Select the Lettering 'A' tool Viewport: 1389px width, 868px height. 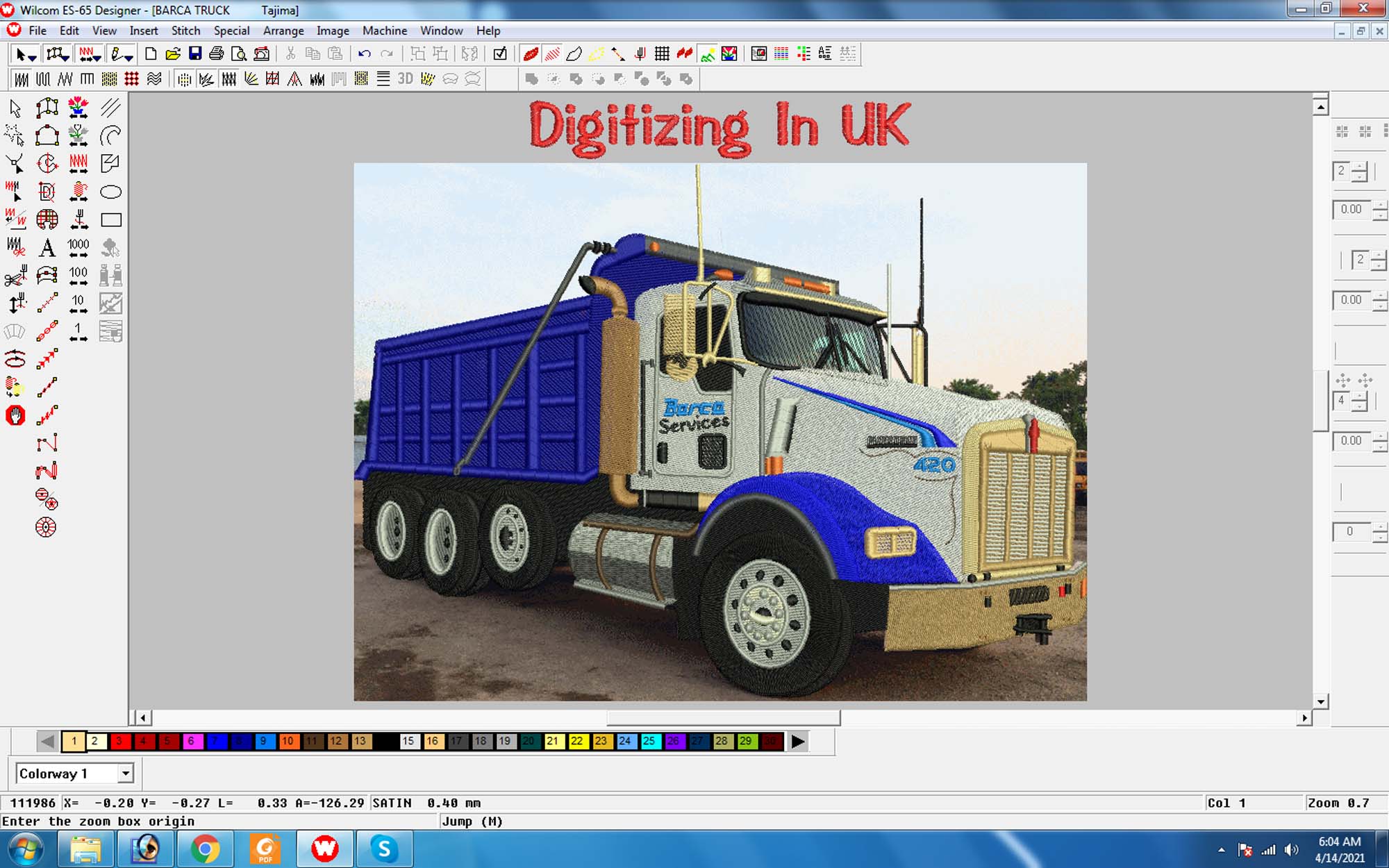point(47,247)
